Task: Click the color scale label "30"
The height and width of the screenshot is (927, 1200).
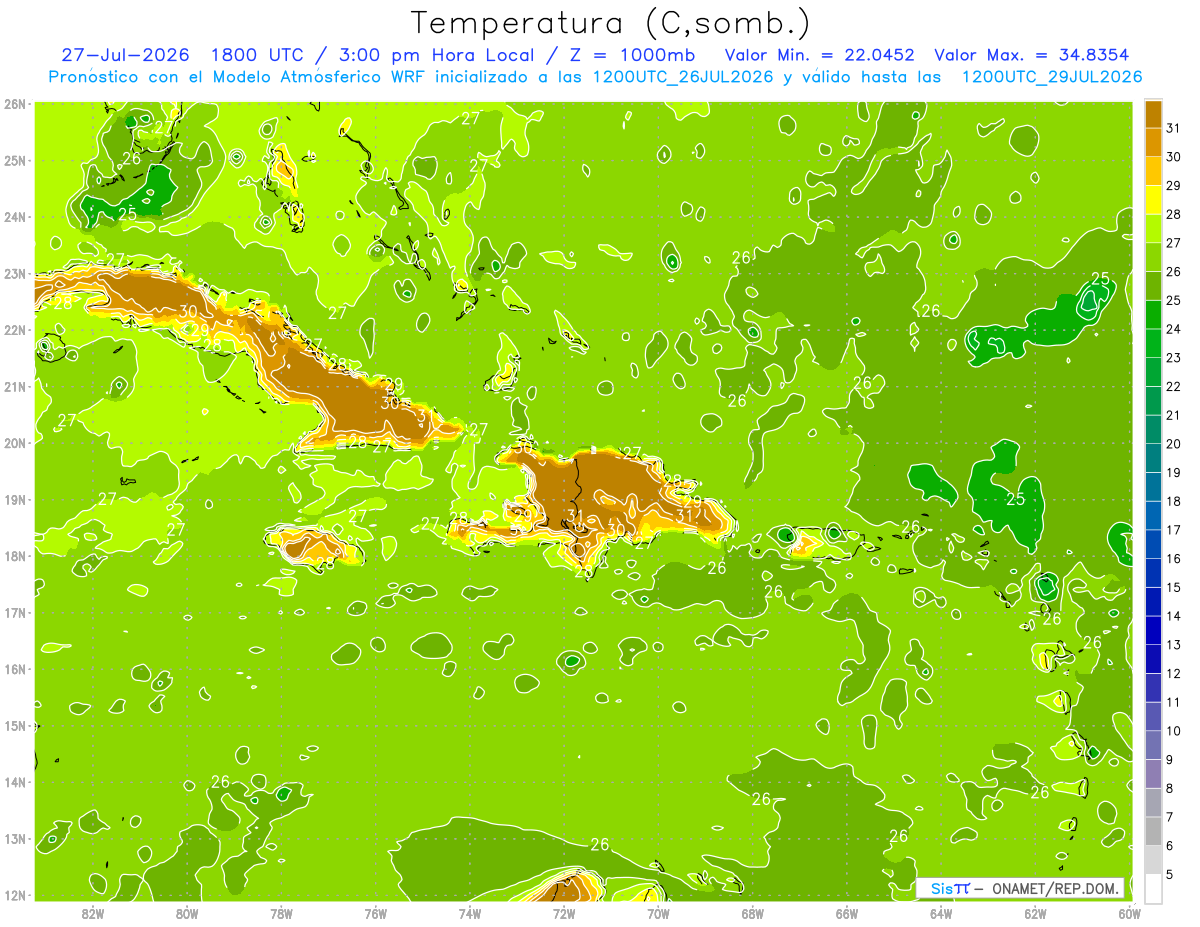Action: (1174, 157)
